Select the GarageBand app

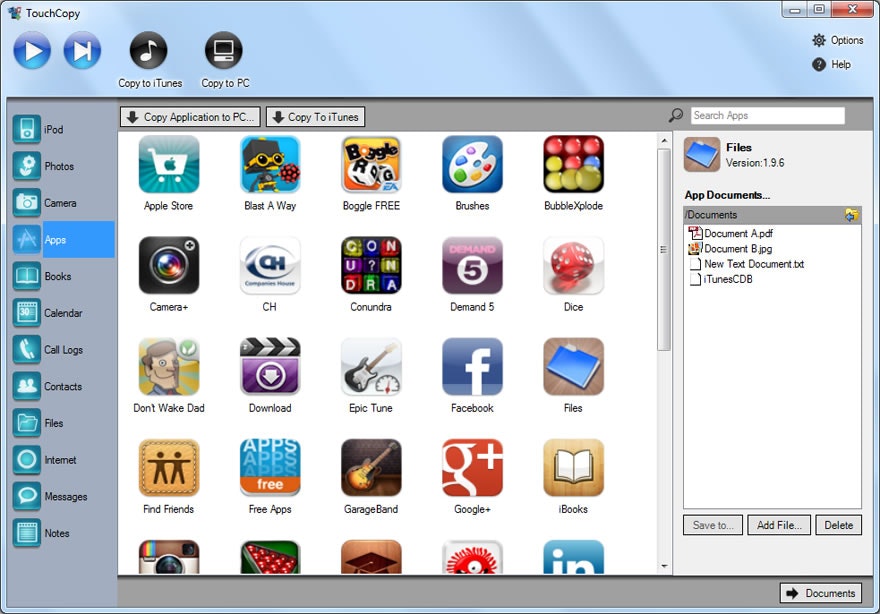point(371,476)
